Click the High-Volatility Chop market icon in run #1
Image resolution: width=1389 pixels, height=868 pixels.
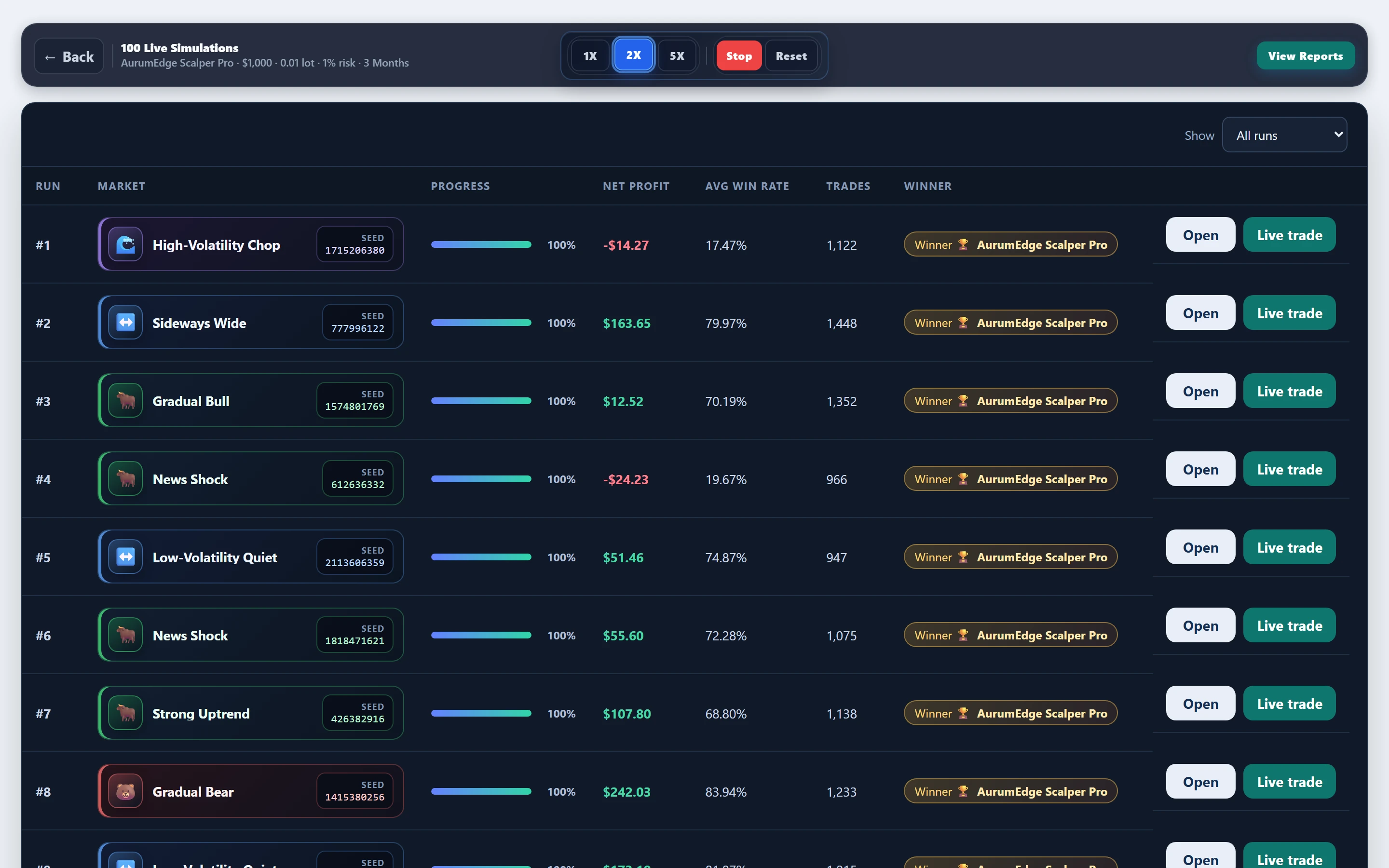[x=125, y=244]
